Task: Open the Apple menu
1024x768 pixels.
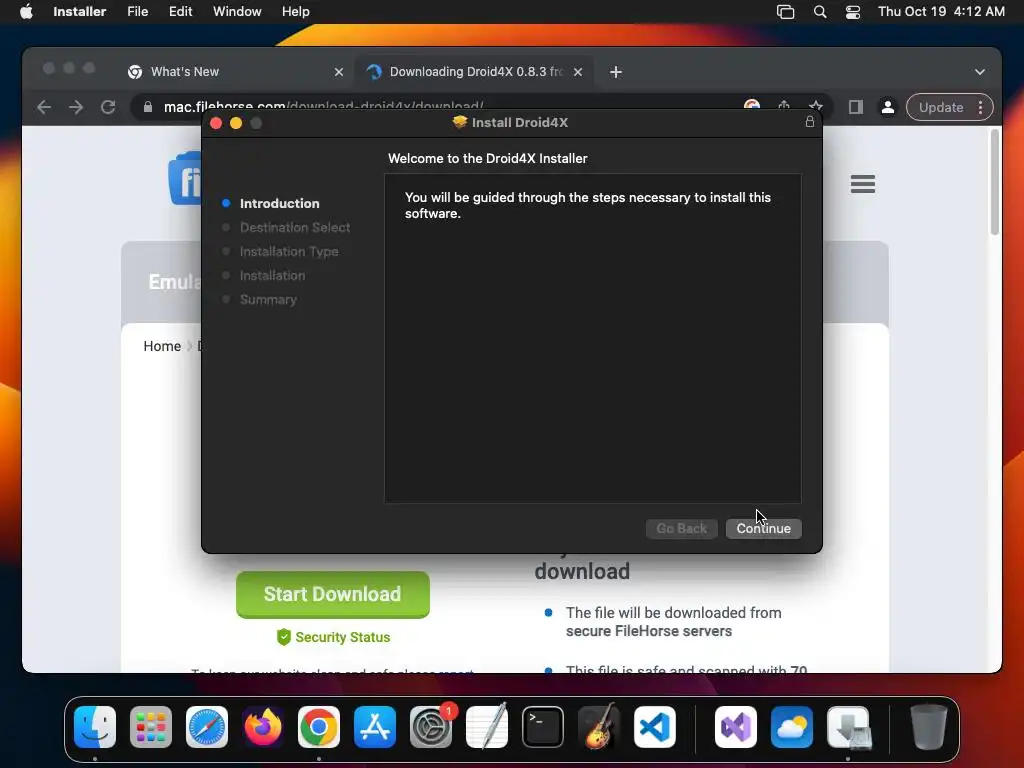Action: [x=26, y=11]
